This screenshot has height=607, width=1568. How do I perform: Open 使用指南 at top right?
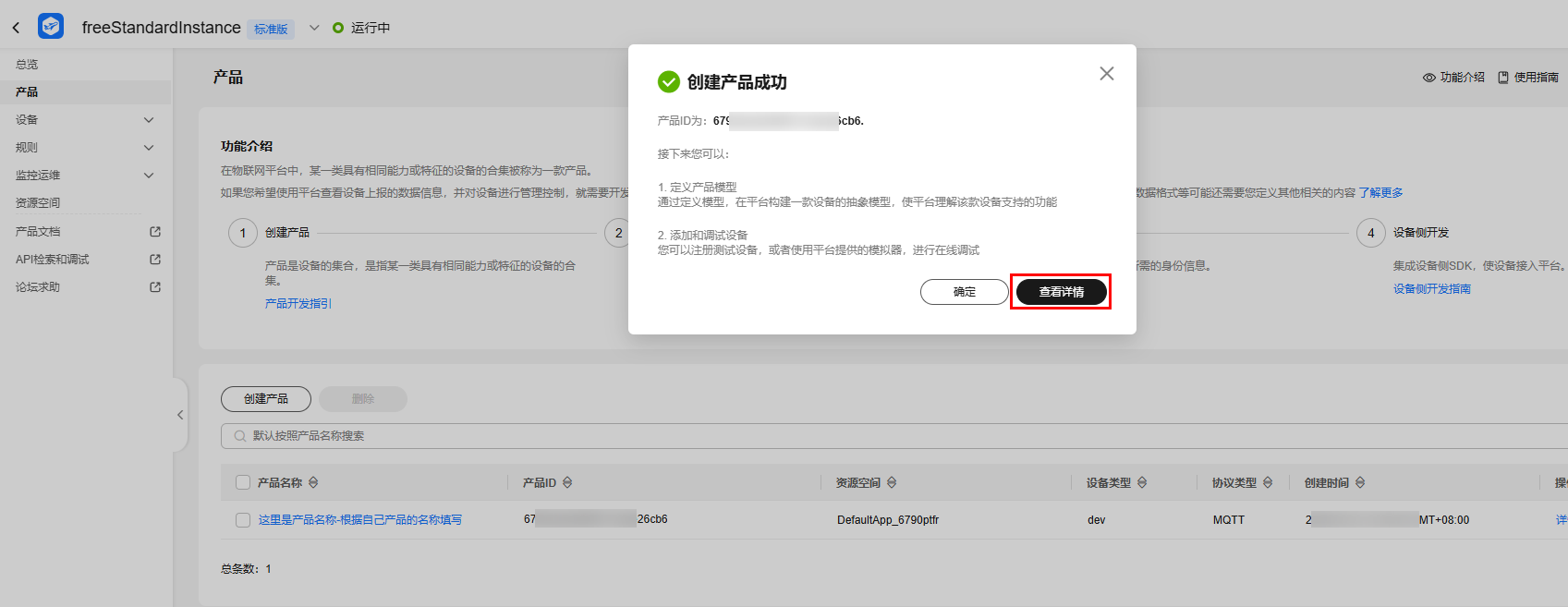[1528, 78]
